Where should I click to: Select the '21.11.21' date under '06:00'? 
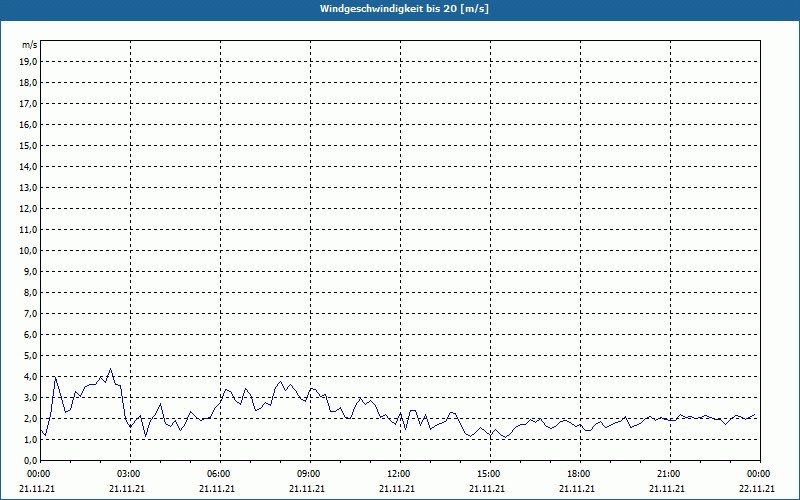217,489
